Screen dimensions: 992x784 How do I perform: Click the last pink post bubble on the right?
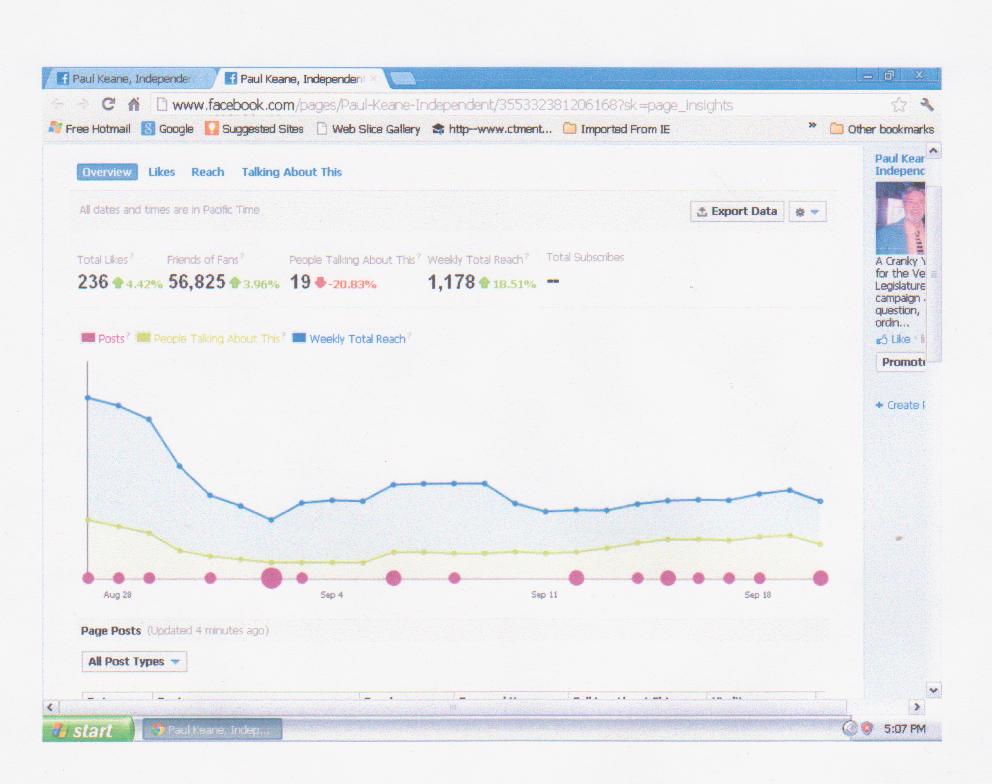[821, 578]
